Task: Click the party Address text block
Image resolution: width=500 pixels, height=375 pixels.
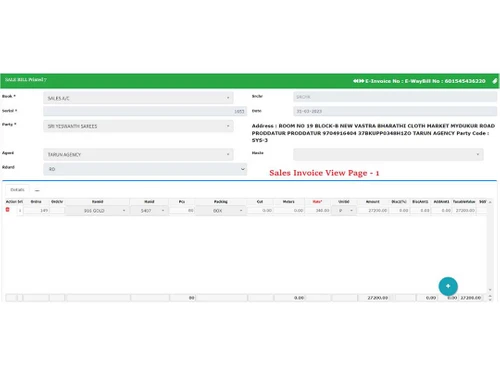Action: pyautogui.click(x=373, y=133)
